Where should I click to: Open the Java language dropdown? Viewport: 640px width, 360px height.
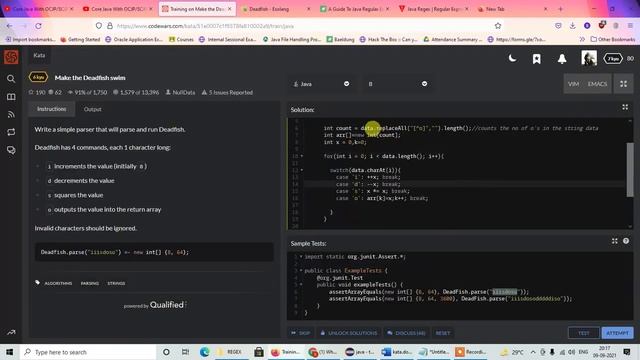coord(321,84)
